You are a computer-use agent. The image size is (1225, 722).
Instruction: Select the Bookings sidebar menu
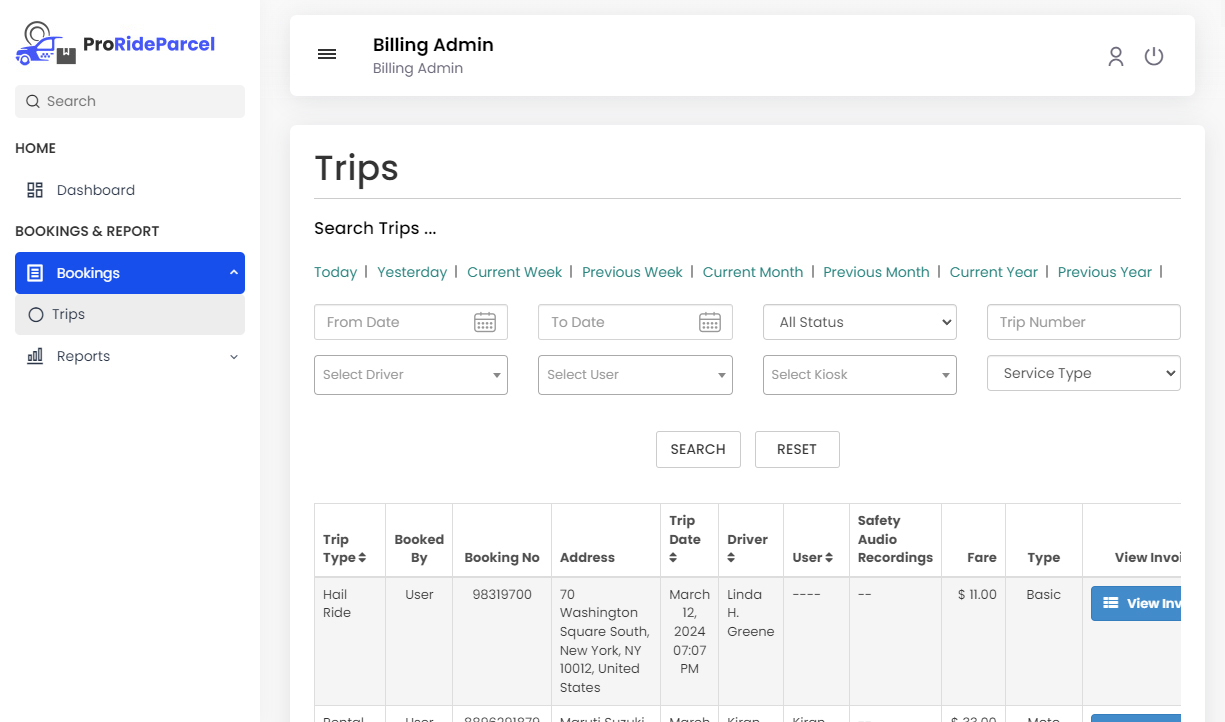point(130,273)
